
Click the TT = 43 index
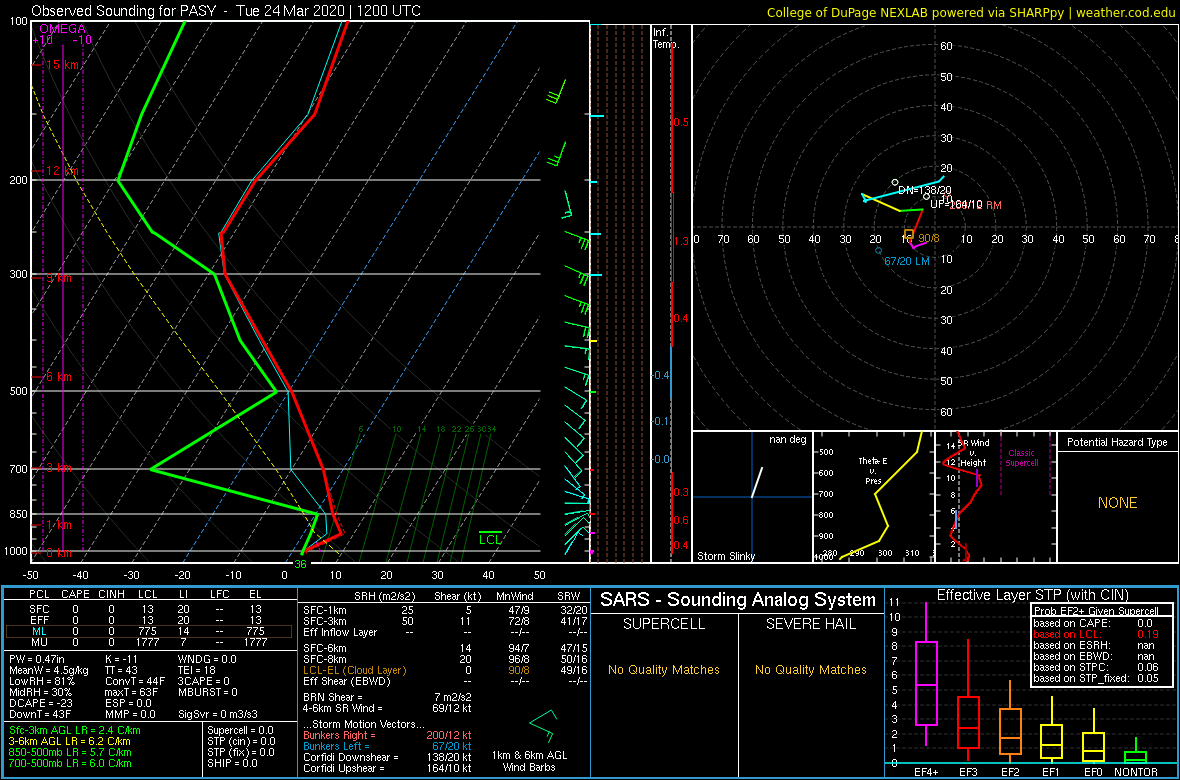(x=123, y=670)
